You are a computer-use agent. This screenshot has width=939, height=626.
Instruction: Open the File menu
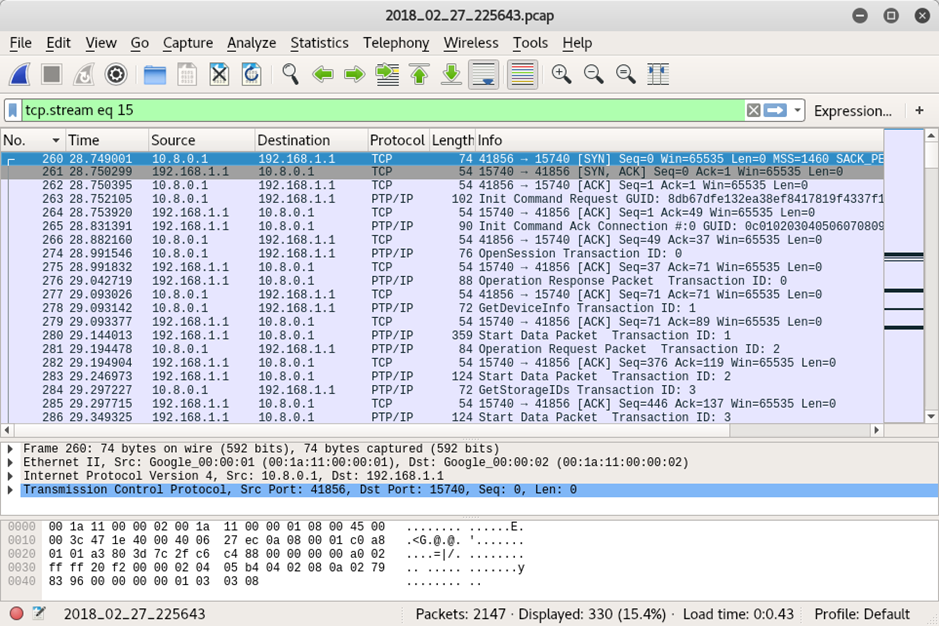click(x=20, y=43)
